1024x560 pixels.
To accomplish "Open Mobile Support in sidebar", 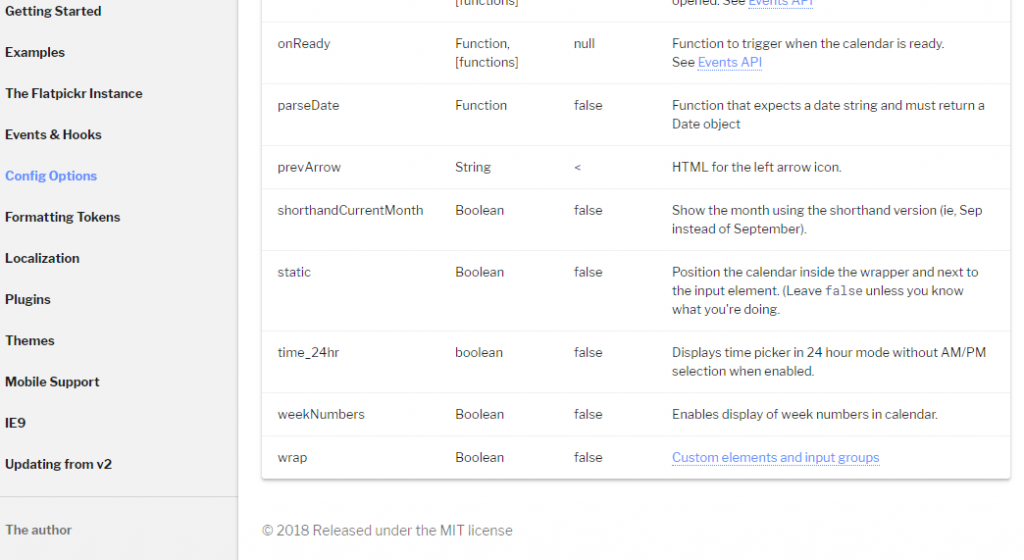I will (52, 381).
